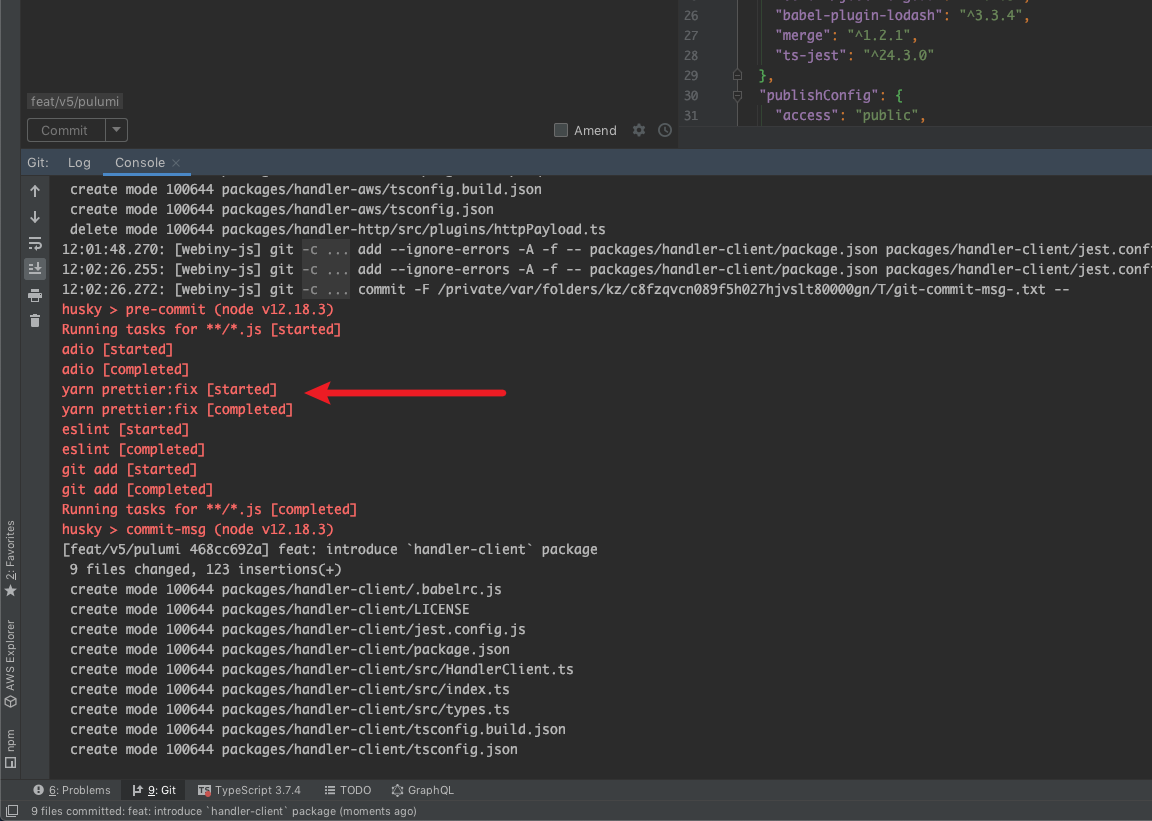Print the console output
The width and height of the screenshot is (1152, 821).
35,295
